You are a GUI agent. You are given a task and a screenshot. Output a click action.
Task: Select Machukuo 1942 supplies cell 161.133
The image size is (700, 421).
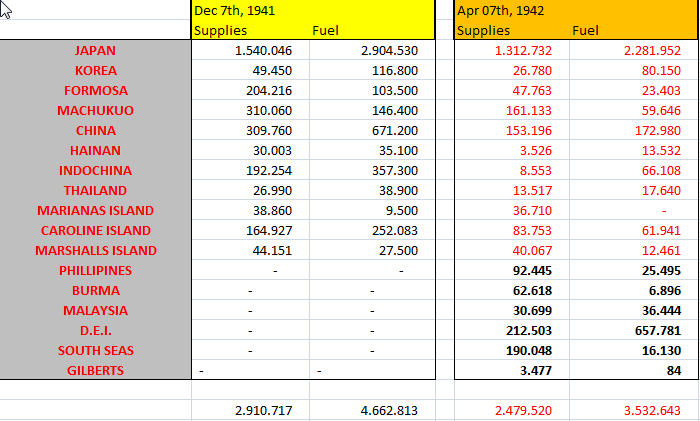[512, 111]
